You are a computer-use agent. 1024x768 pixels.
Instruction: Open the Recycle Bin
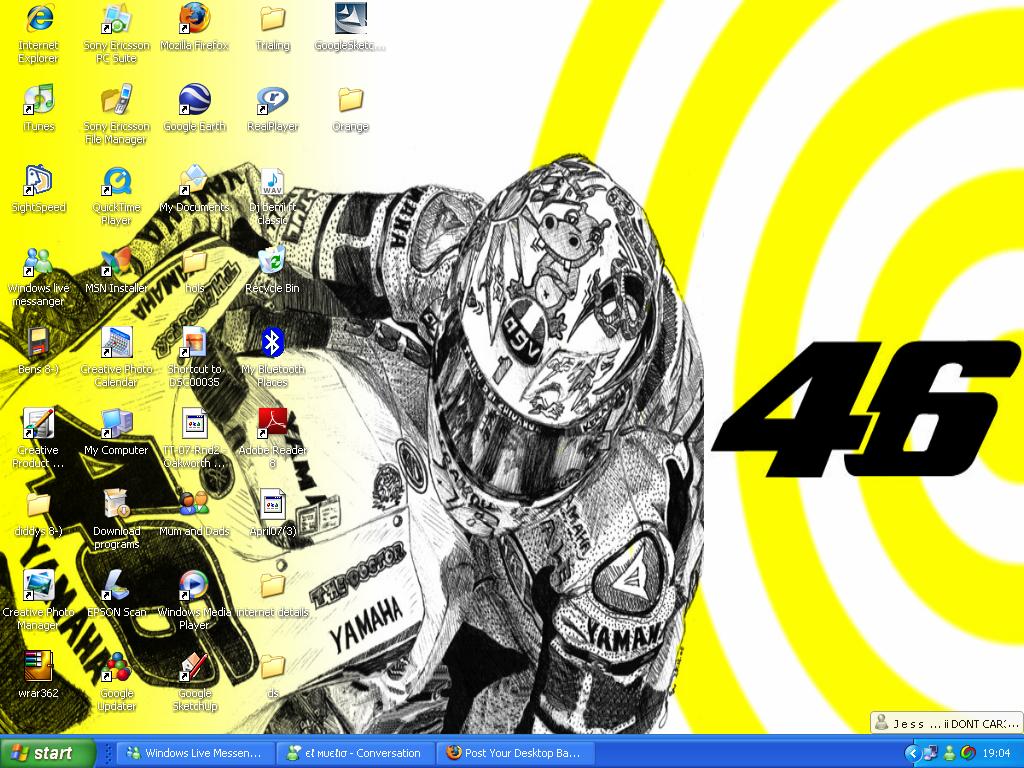coord(272,261)
